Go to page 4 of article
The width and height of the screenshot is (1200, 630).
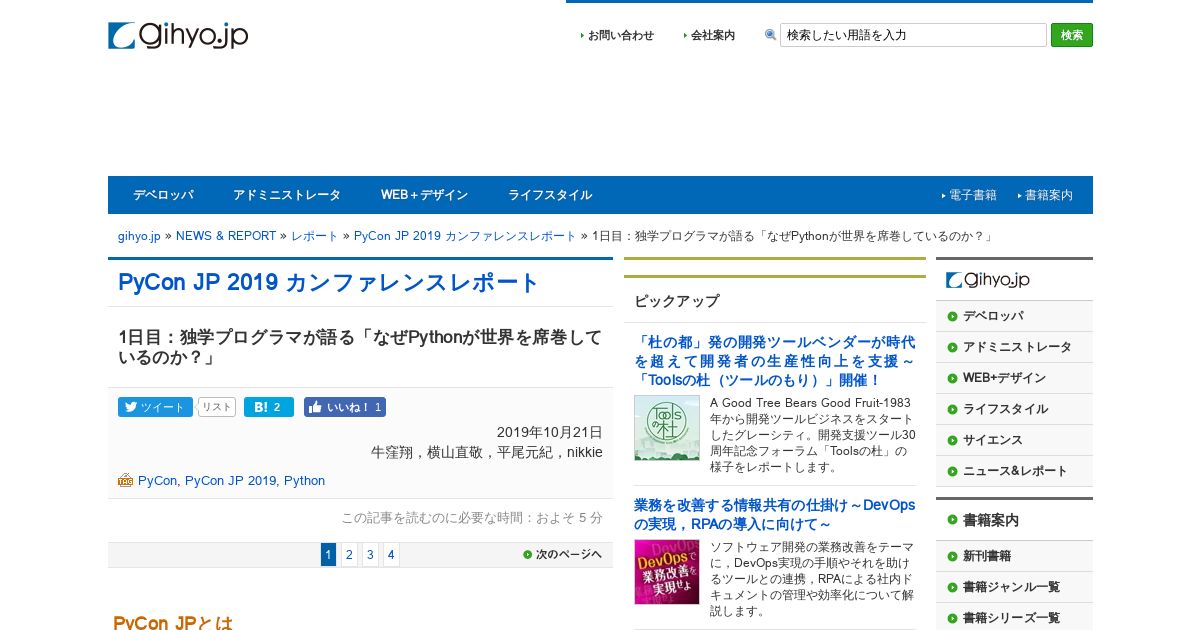click(x=391, y=555)
